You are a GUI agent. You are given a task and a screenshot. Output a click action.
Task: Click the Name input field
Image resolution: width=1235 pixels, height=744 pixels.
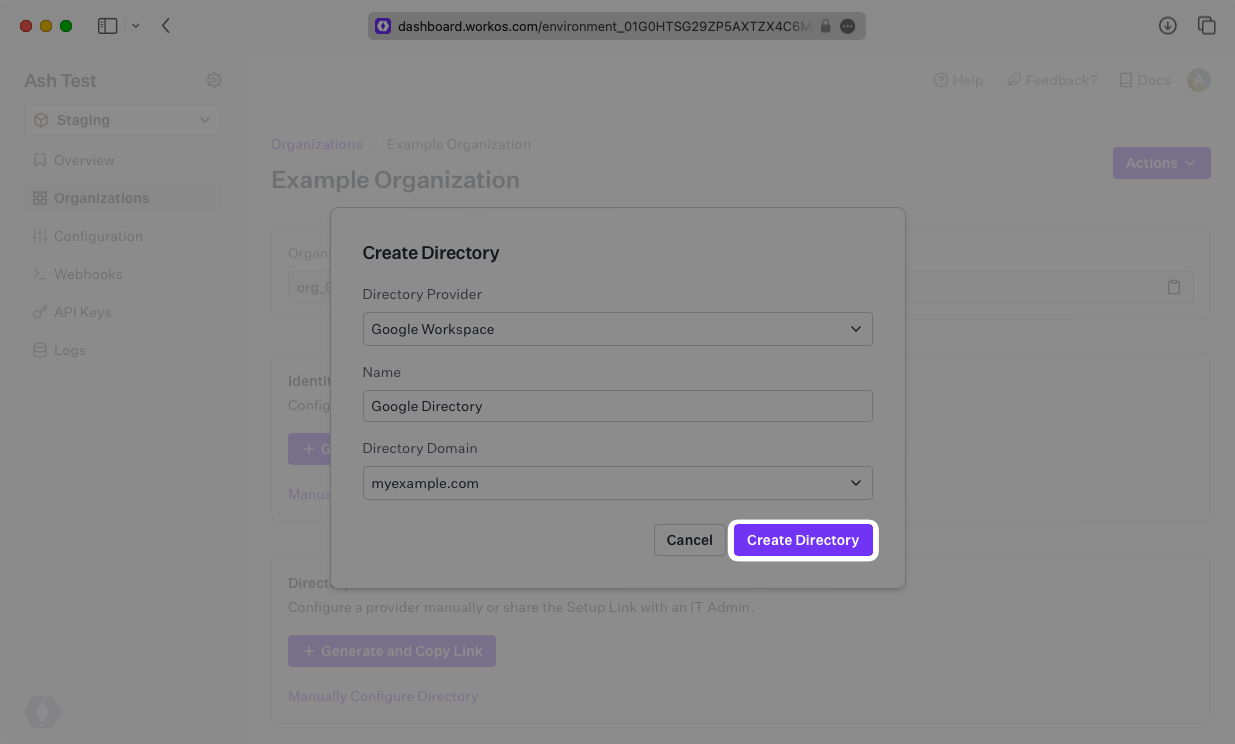point(617,406)
